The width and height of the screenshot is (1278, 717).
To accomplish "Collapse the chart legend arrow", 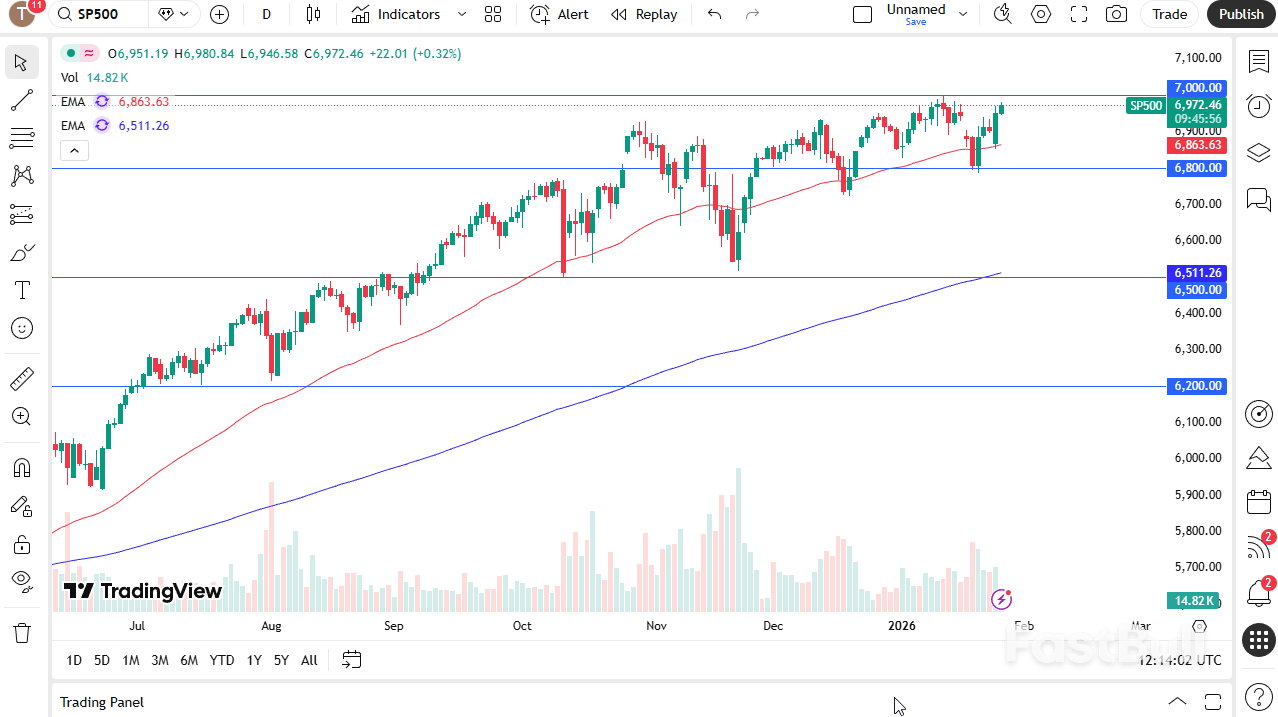I will pyautogui.click(x=74, y=150).
